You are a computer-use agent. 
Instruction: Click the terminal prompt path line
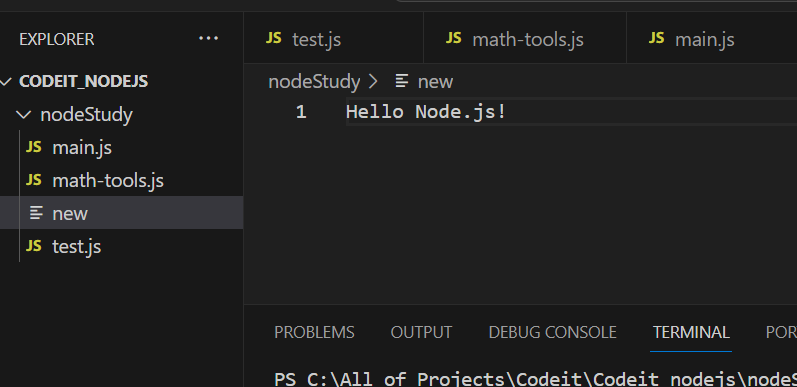535,379
